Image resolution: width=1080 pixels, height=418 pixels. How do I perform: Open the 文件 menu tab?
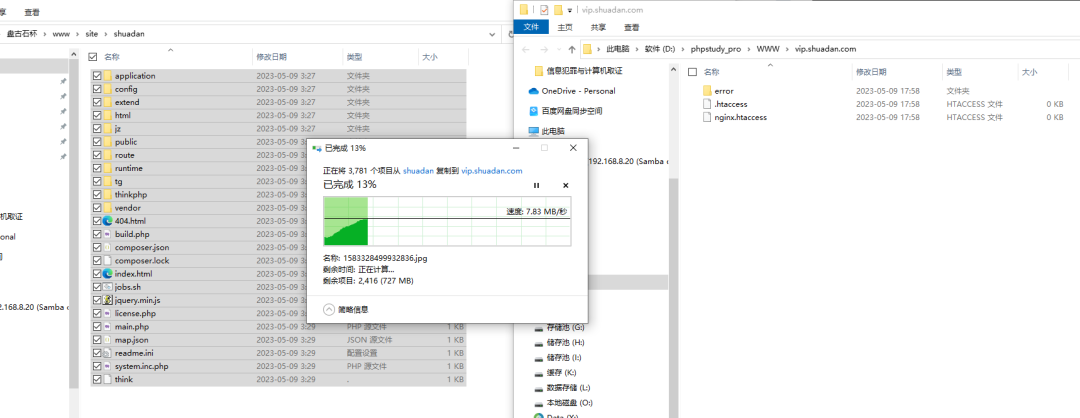coord(532,27)
